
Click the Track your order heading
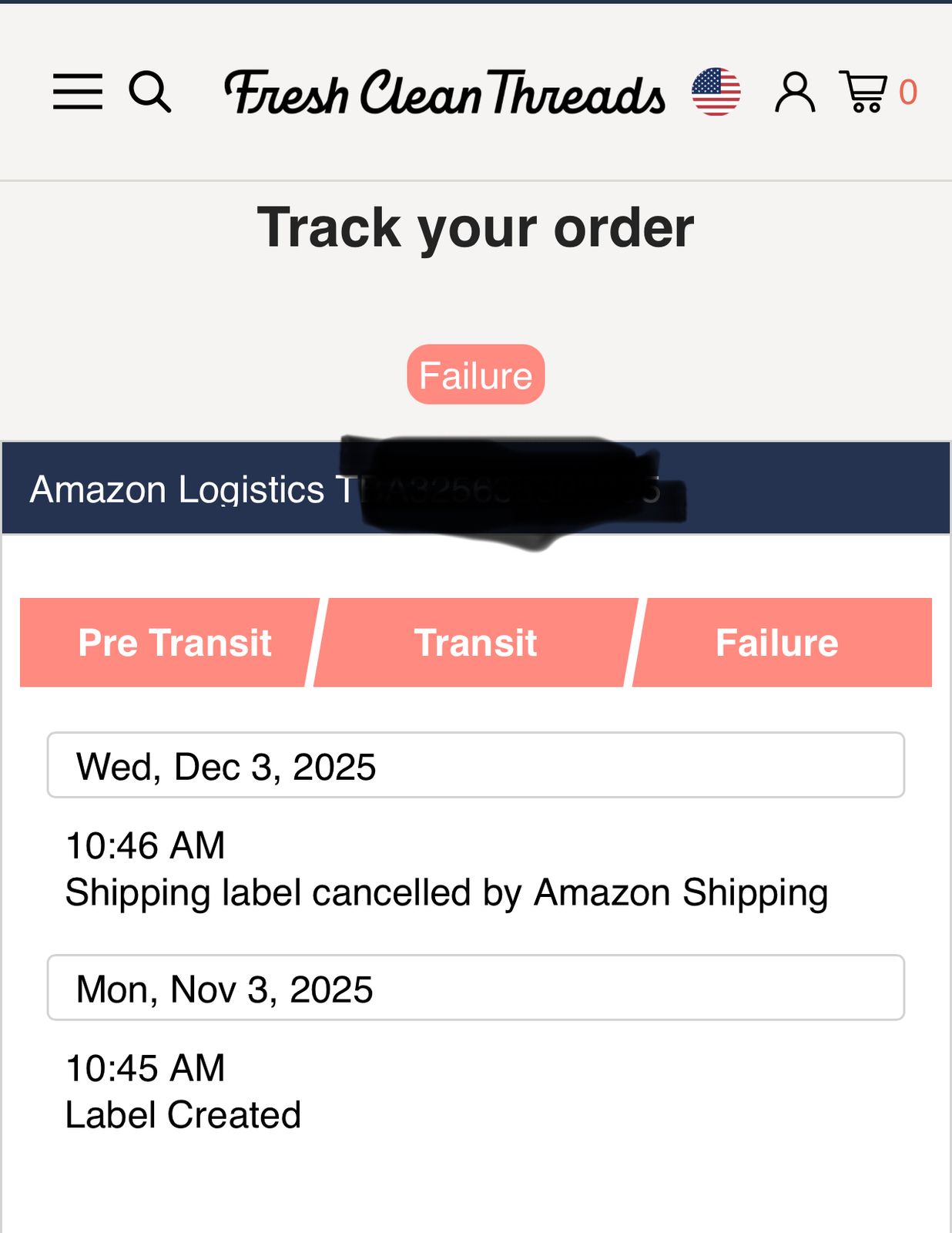(475, 227)
